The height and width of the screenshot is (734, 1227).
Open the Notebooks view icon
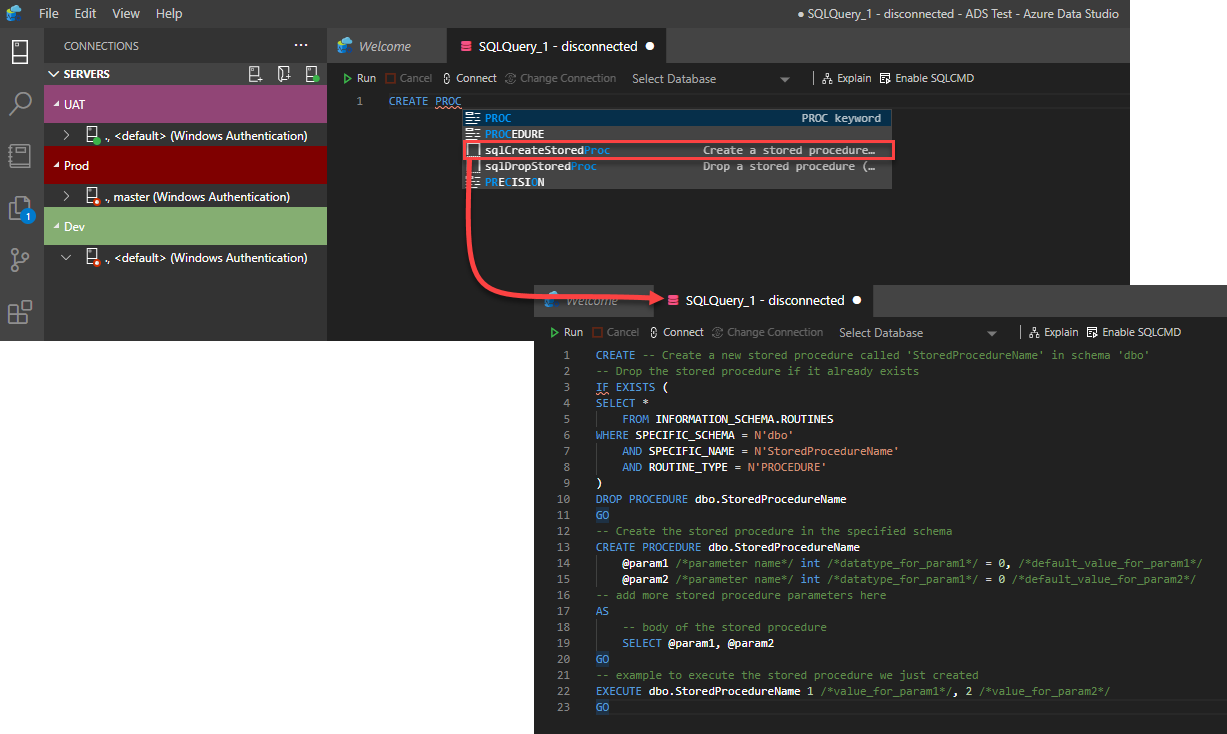point(20,156)
